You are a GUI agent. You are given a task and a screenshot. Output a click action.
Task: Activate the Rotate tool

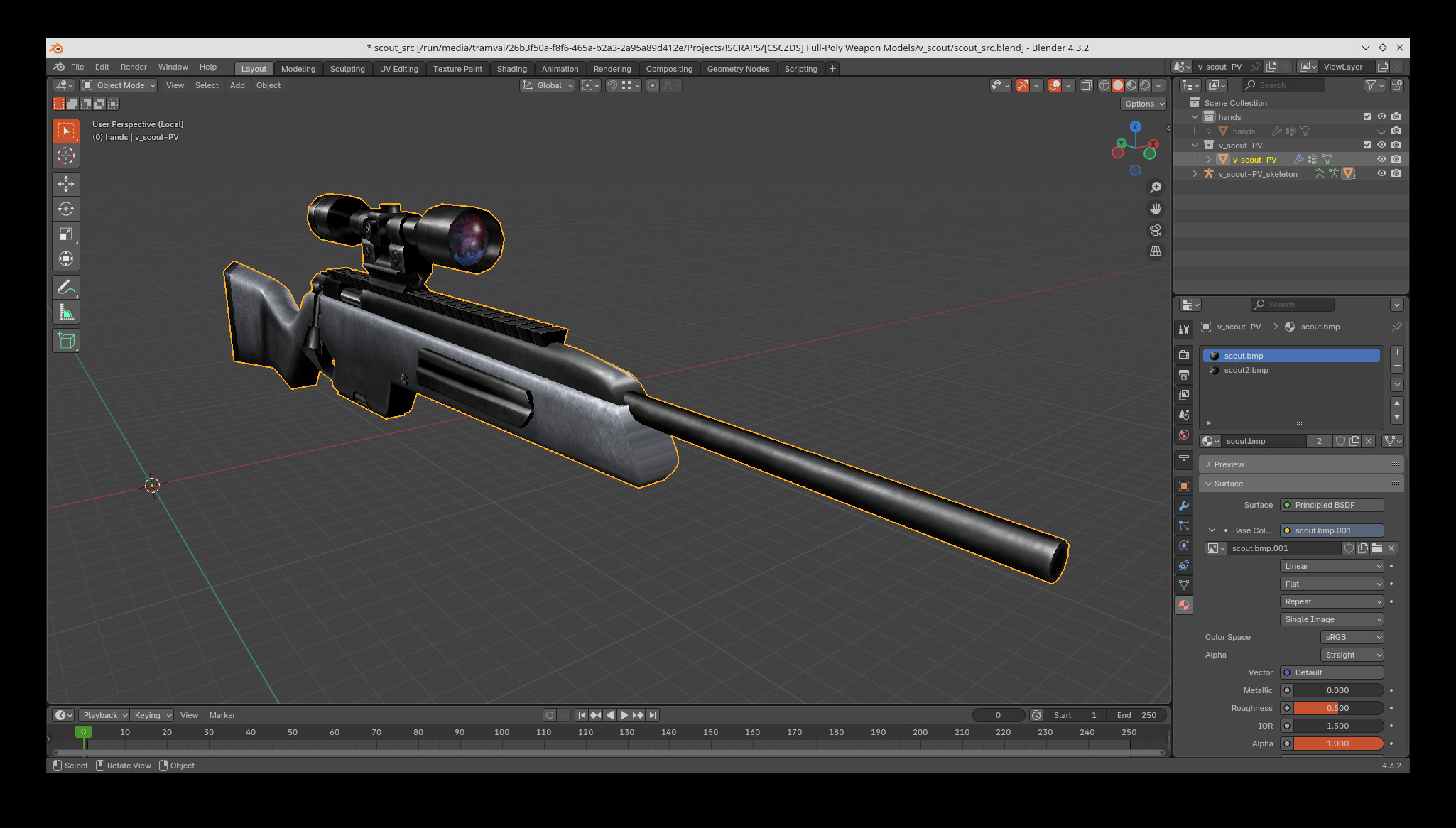[66, 209]
